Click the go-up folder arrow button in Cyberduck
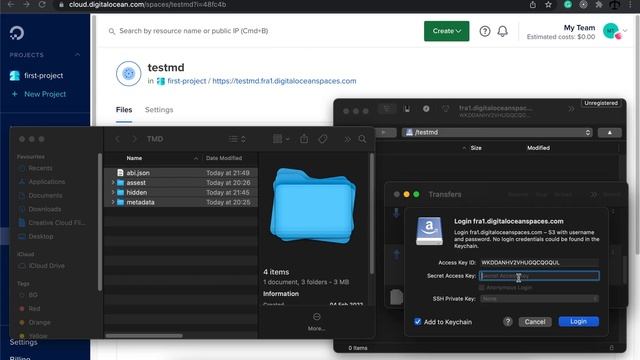The image size is (640, 360). tap(609, 132)
